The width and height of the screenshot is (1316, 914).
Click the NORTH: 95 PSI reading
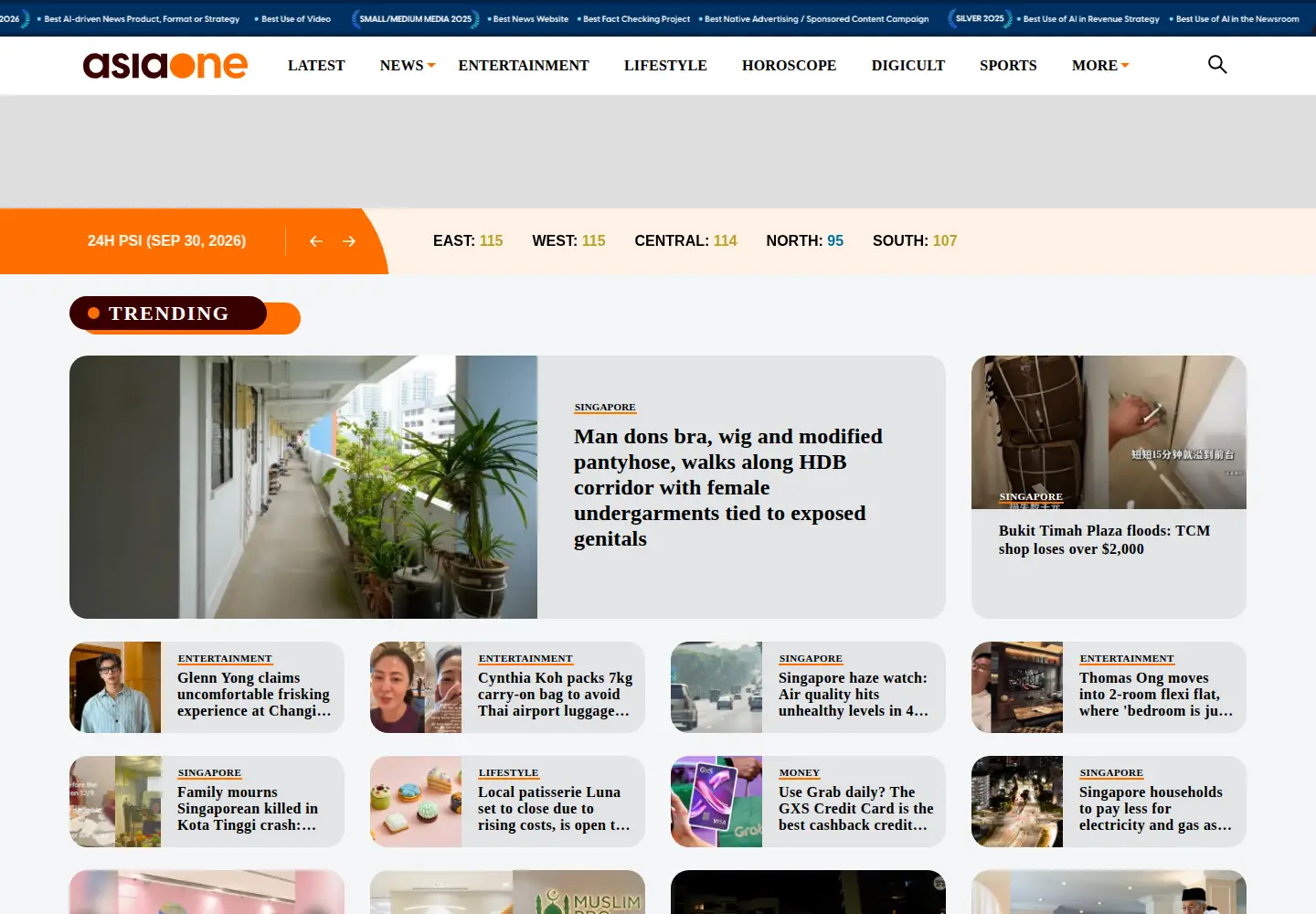coord(805,241)
